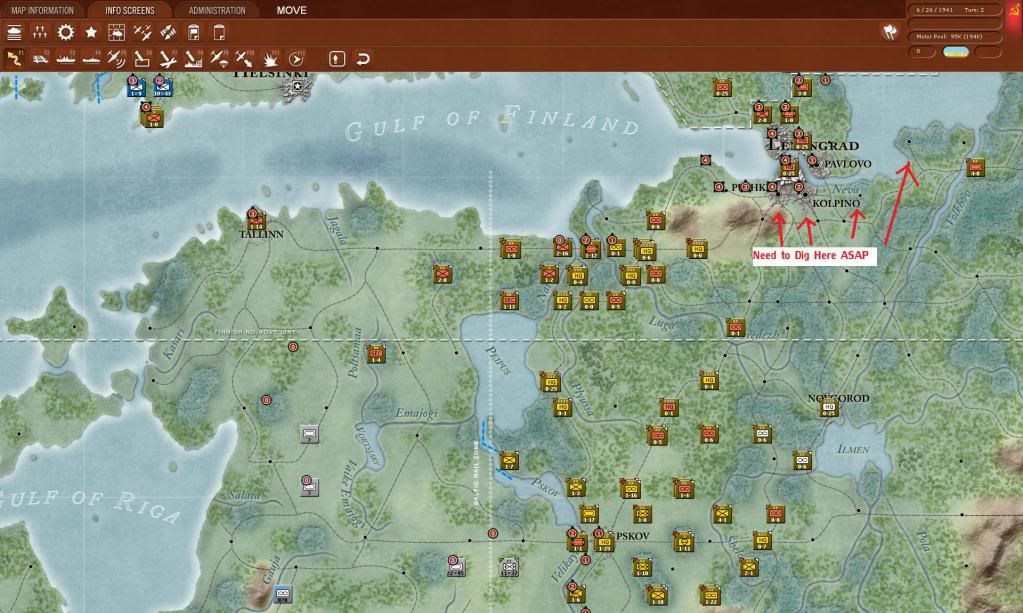
Task: Select the Info Screens tab
Action: pos(130,11)
